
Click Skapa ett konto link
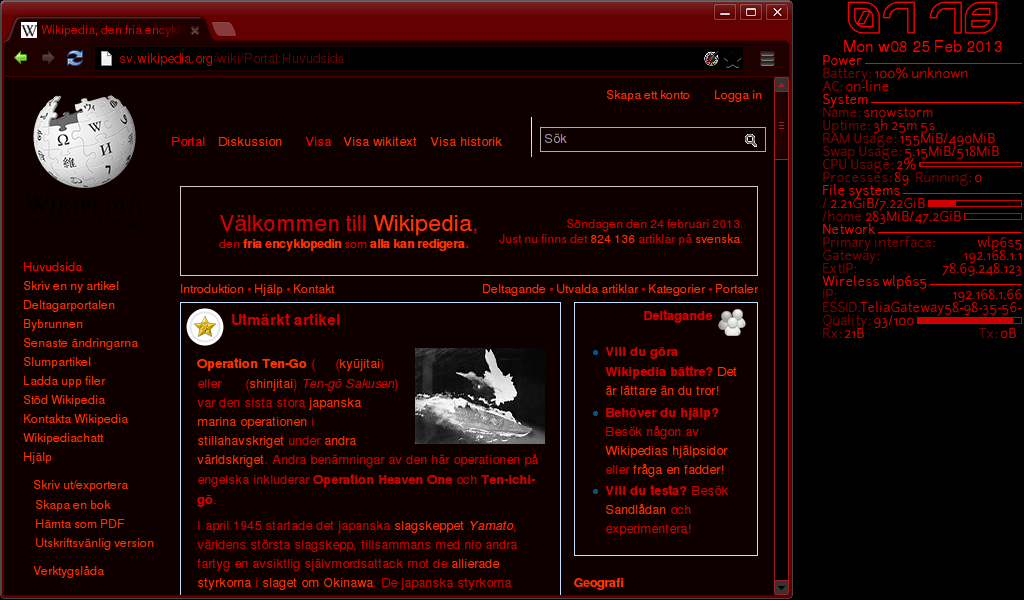pos(648,95)
